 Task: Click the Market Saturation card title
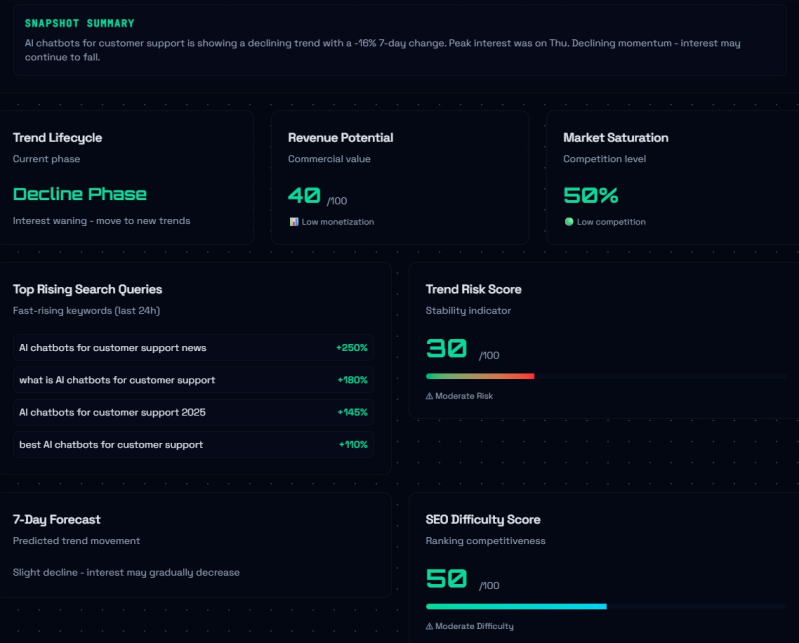click(616, 138)
